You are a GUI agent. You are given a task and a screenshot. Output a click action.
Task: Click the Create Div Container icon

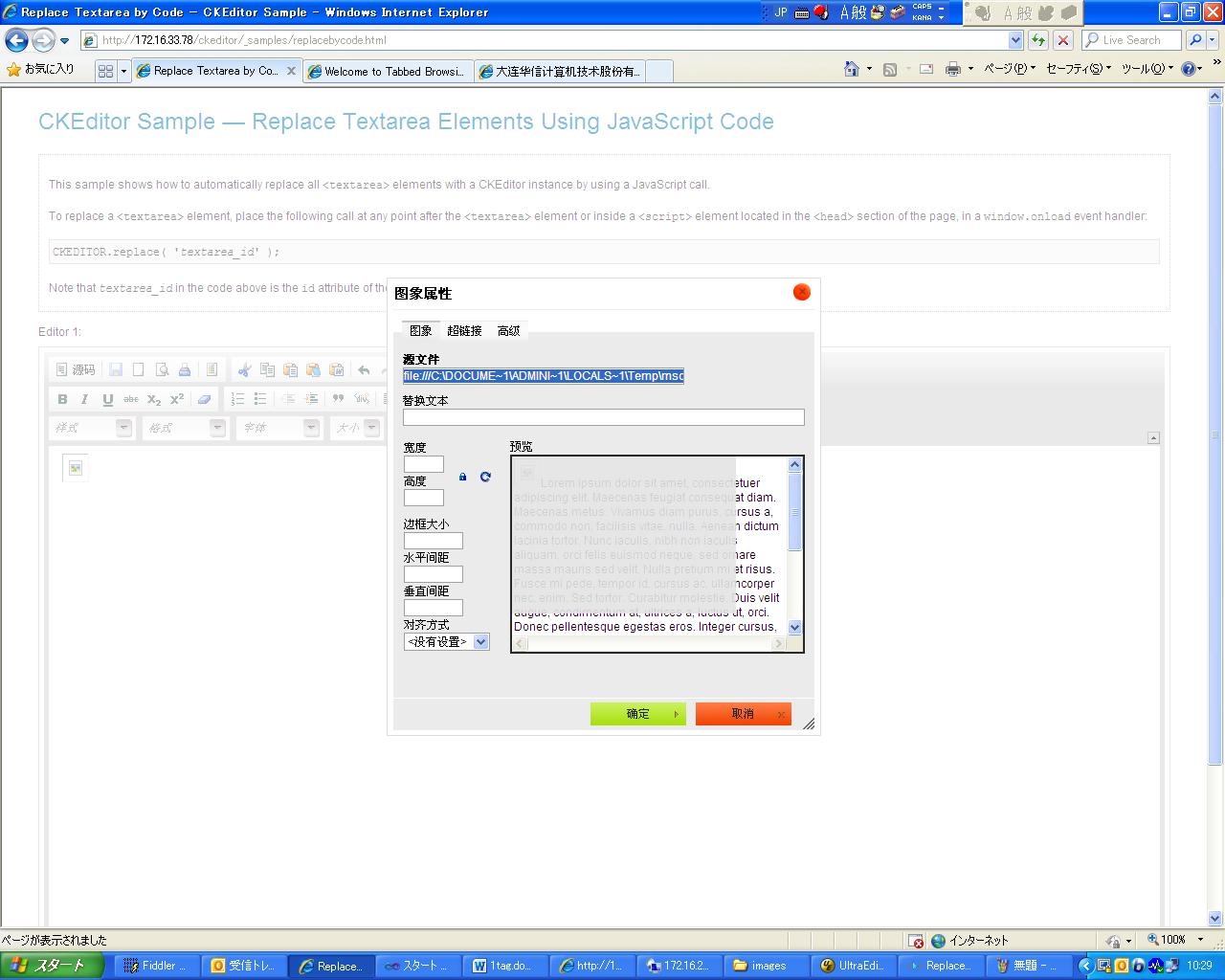pos(361,399)
